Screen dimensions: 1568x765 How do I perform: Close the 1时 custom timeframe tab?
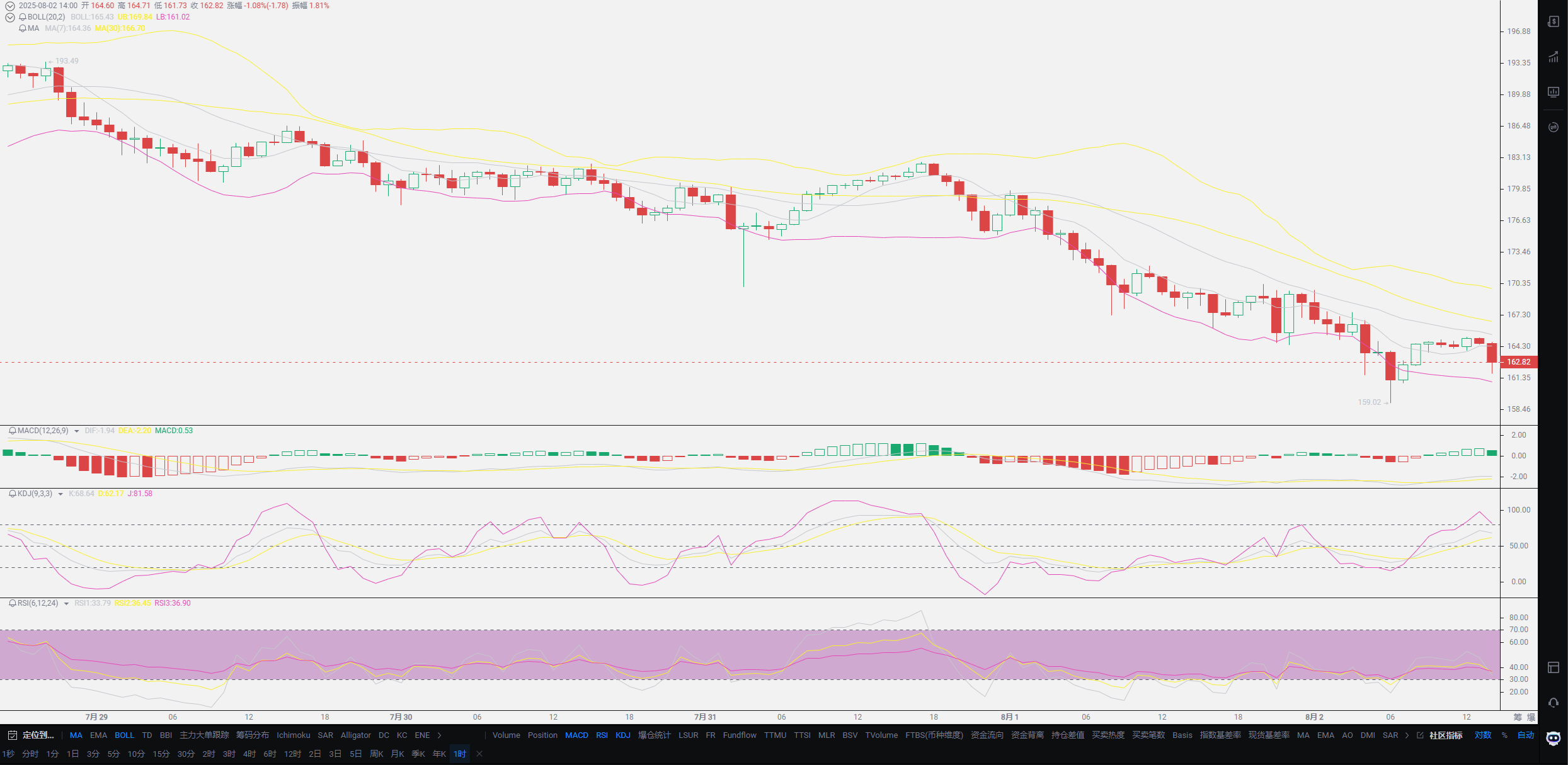[479, 754]
